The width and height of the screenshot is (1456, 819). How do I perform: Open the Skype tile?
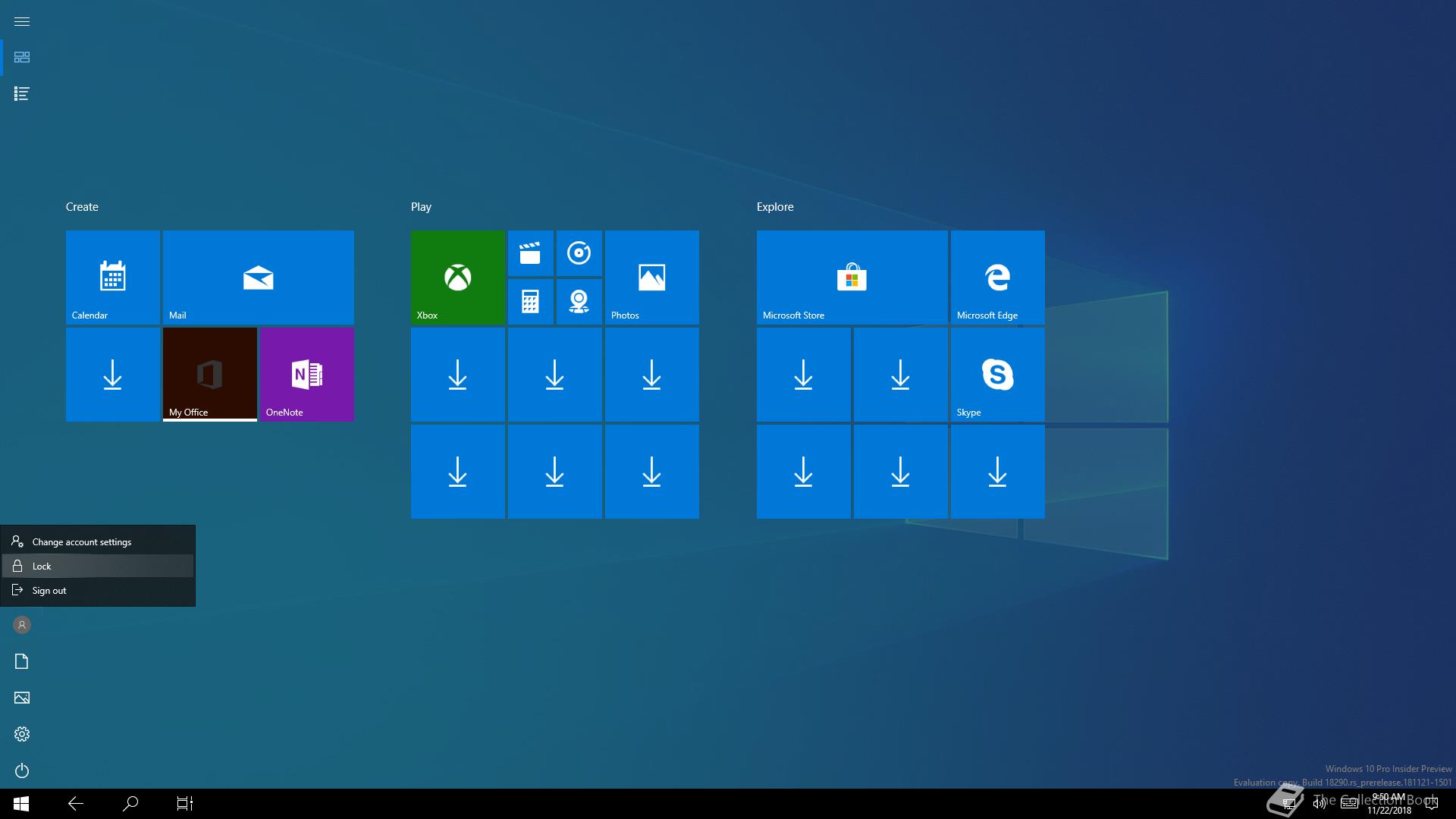pyautogui.click(x=998, y=375)
